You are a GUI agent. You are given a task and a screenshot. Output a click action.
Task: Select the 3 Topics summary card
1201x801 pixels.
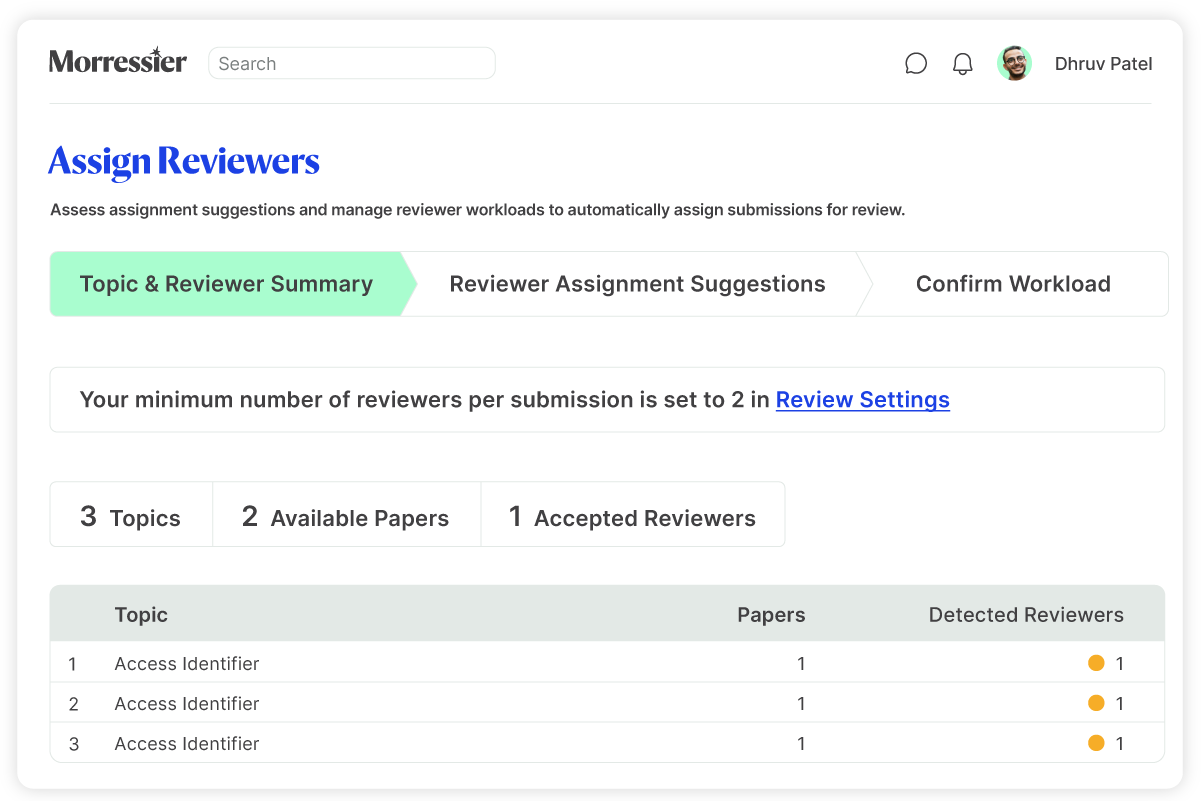(131, 516)
